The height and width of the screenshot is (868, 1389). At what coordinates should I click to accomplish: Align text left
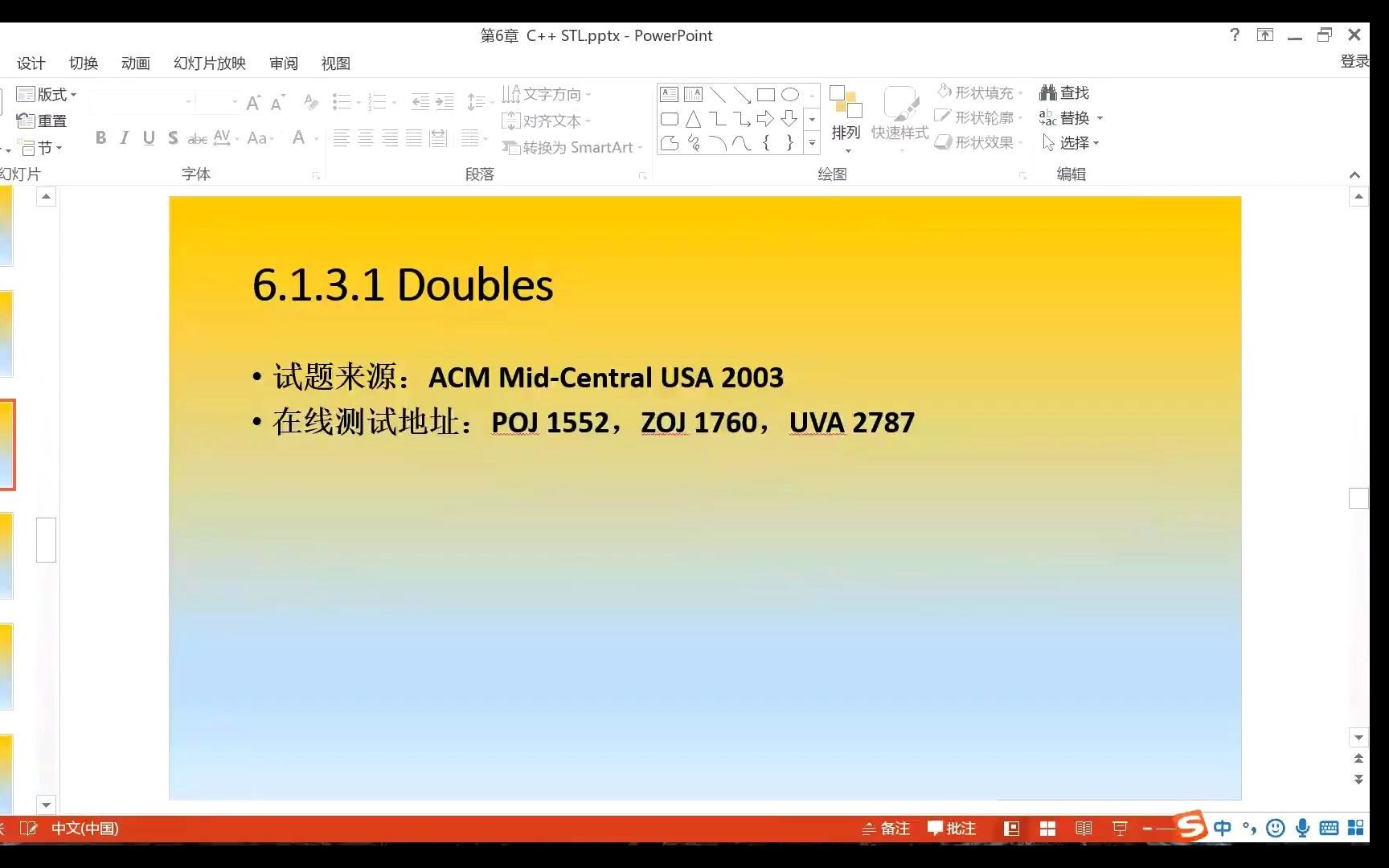tap(342, 138)
